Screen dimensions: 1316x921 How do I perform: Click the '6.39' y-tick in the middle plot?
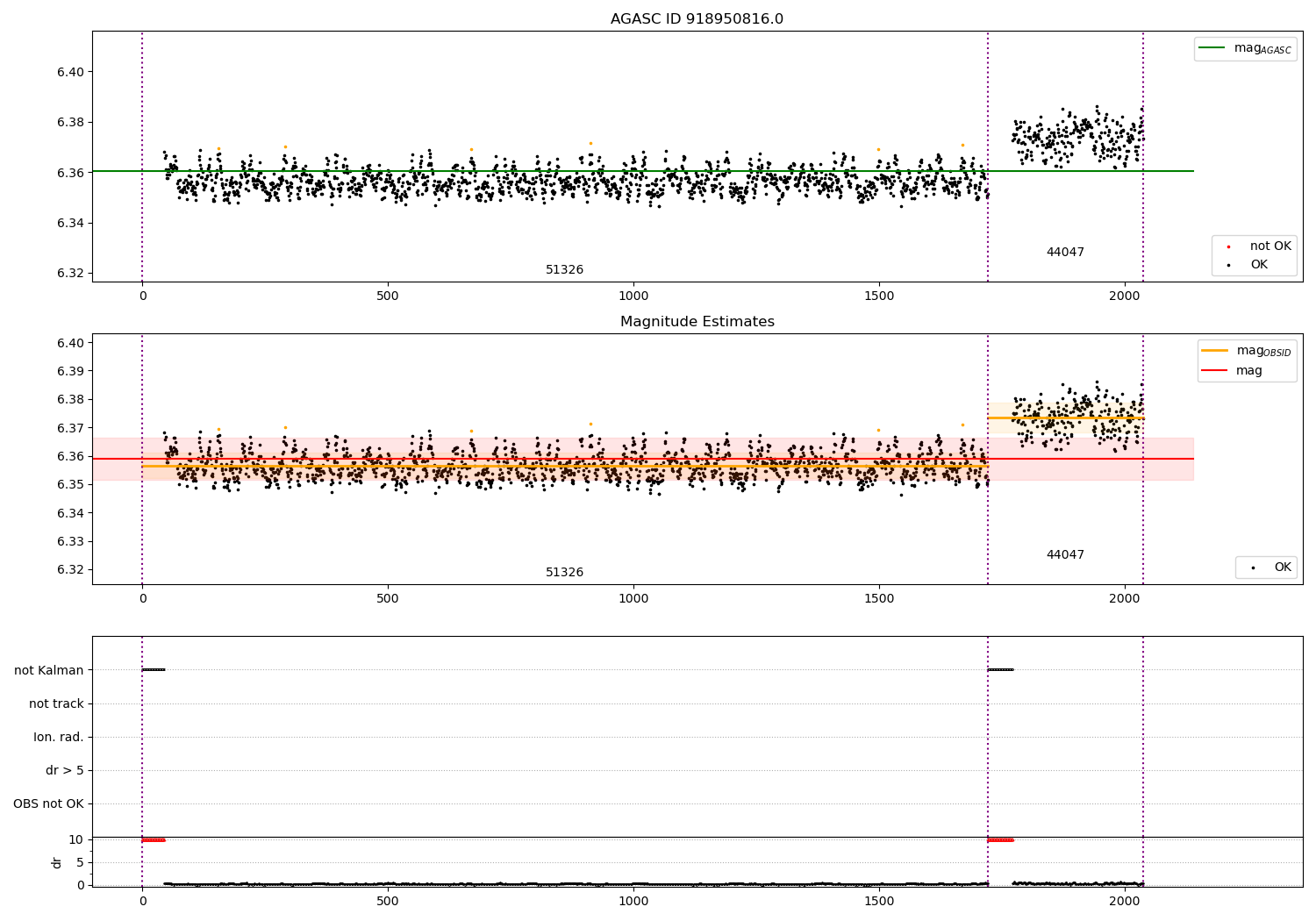pos(70,371)
